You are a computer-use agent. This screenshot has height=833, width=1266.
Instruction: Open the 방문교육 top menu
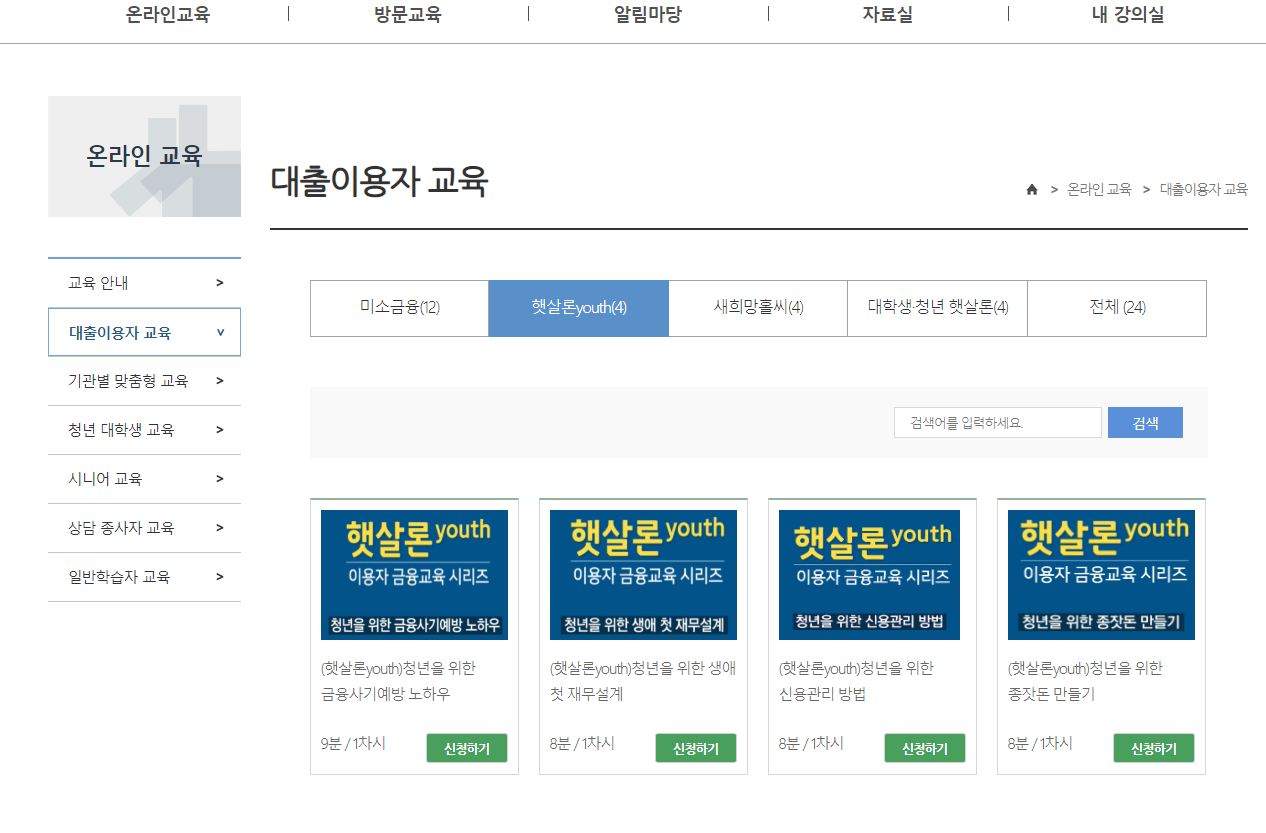(x=407, y=15)
